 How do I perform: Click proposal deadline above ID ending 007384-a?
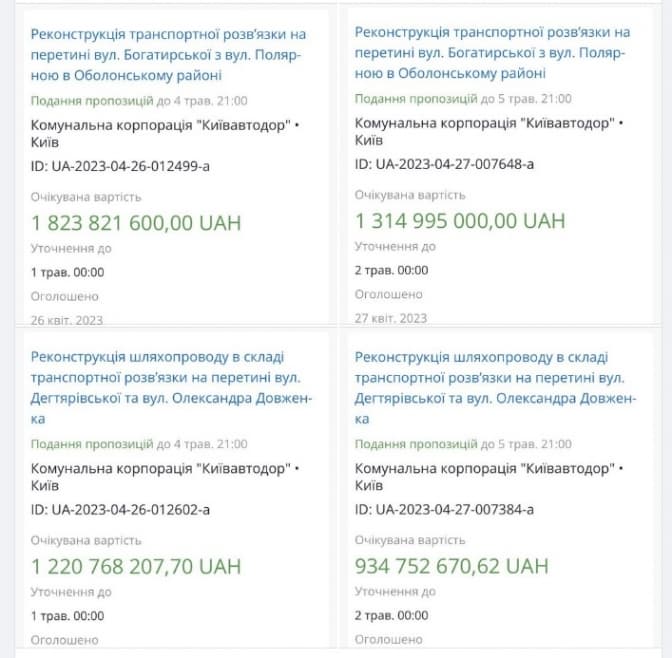tap(463, 444)
